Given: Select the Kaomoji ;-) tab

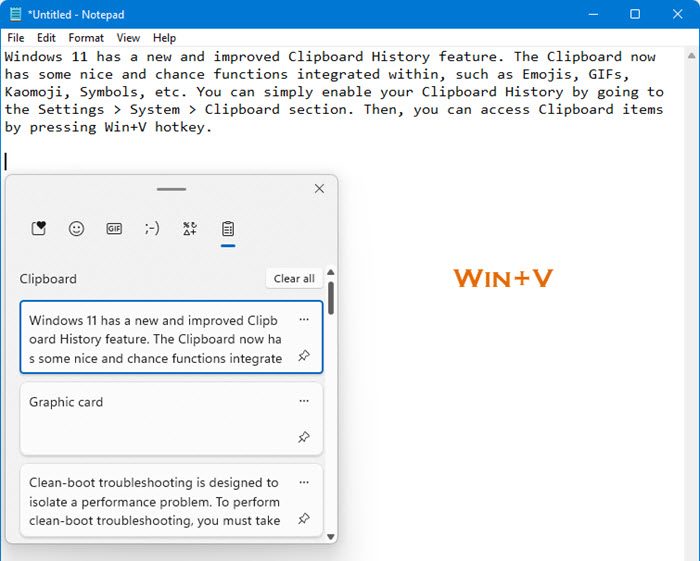Looking at the screenshot, I should [x=152, y=229].
